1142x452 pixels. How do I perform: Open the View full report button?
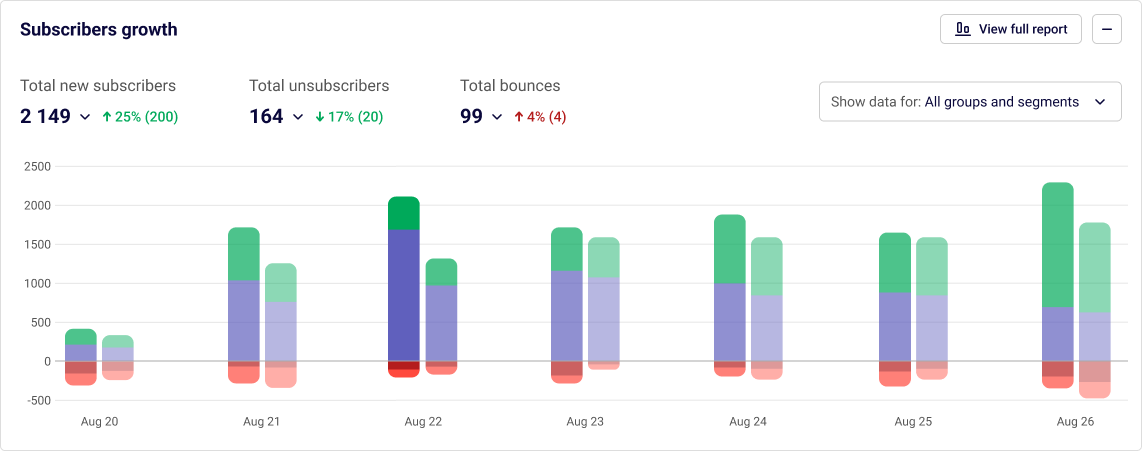1011,29
